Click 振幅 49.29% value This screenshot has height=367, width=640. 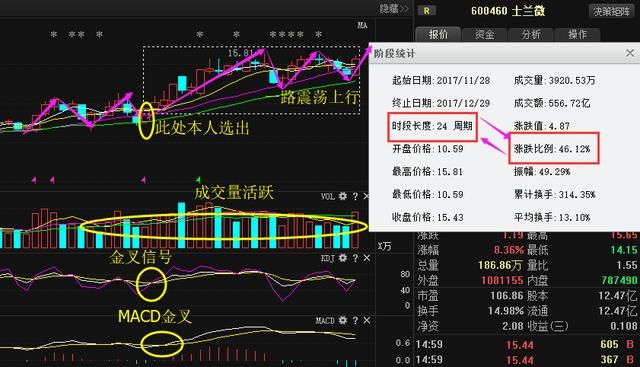click(542, 172)
